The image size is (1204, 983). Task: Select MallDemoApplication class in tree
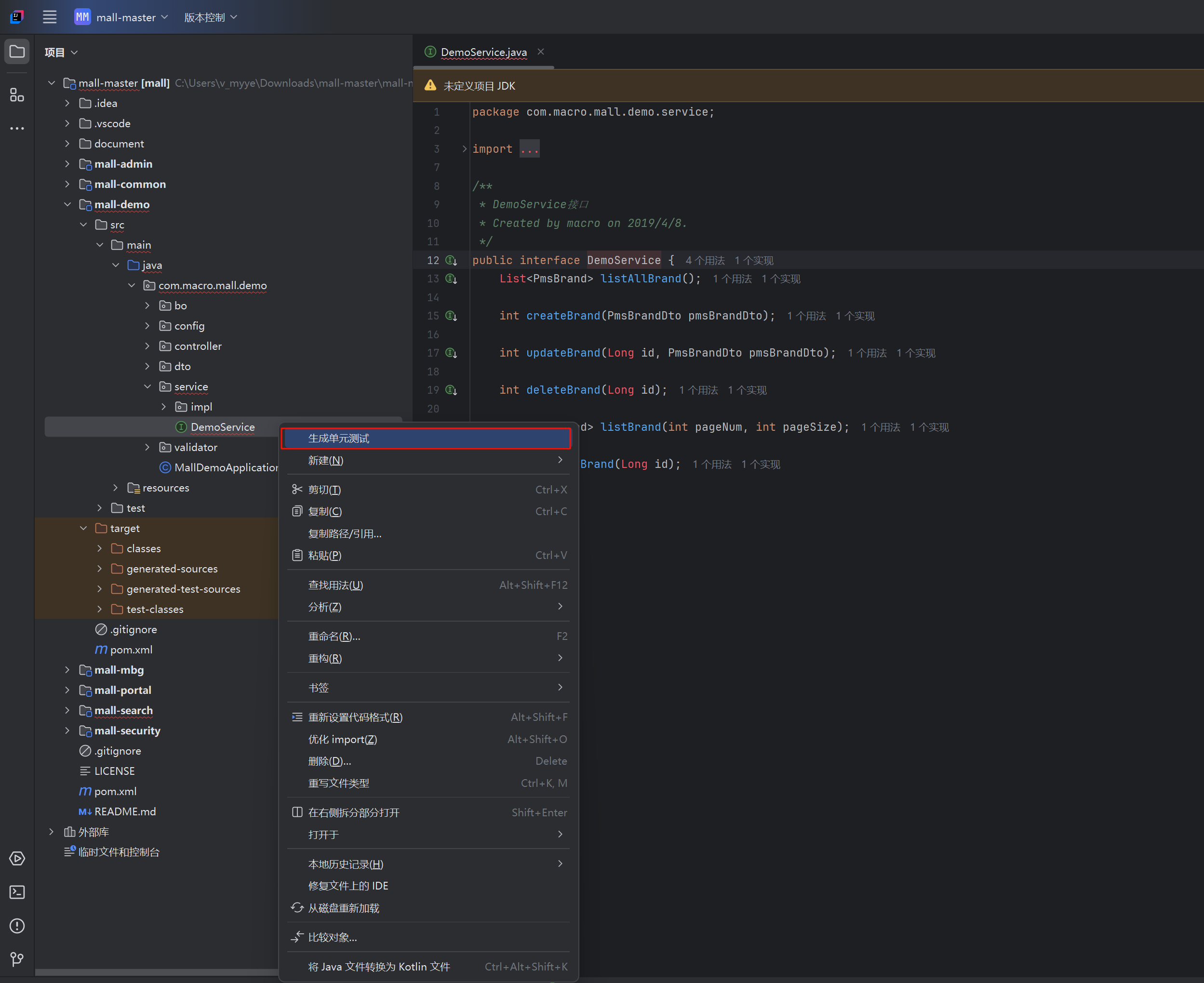226,467
